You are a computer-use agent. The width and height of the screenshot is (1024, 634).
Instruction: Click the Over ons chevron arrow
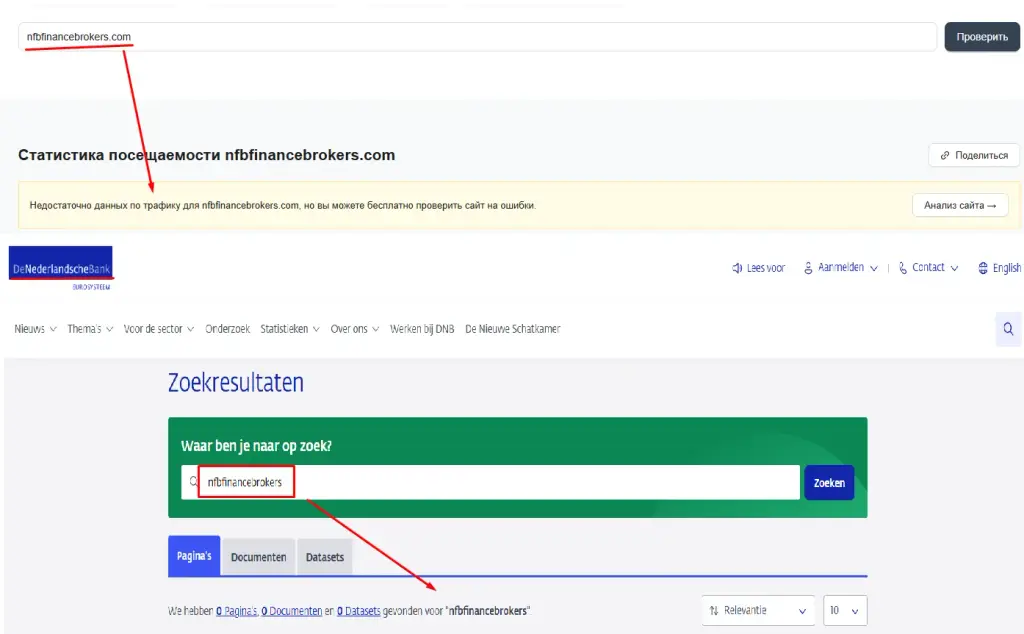click(x=376, y=329)
